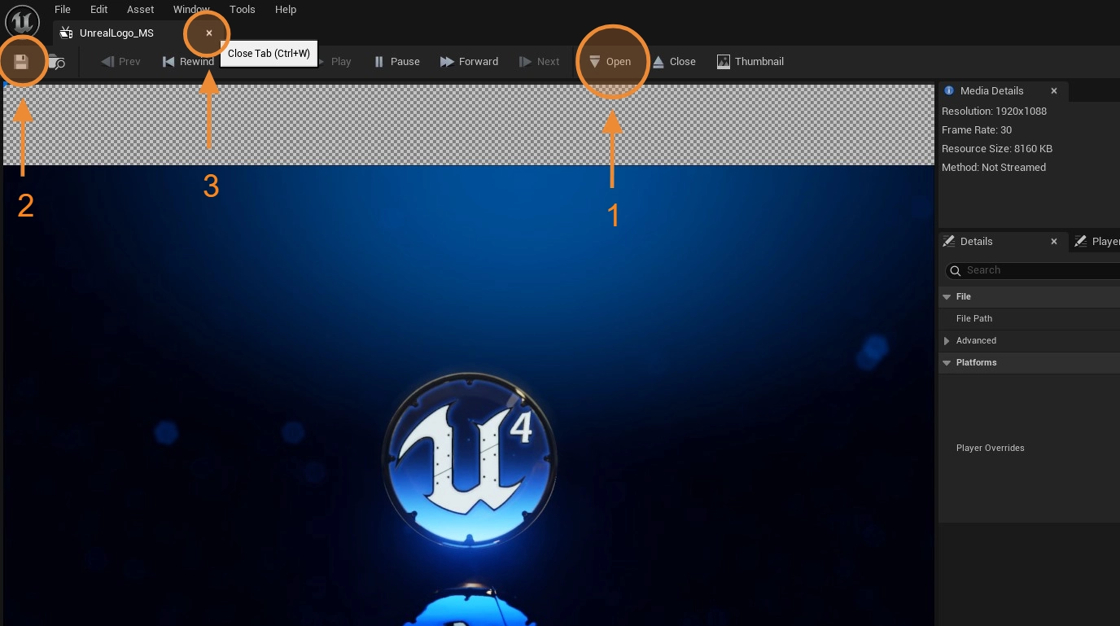Collapse the File section
This screenshot has width=1120, height=626.
[x=946, y=297]
